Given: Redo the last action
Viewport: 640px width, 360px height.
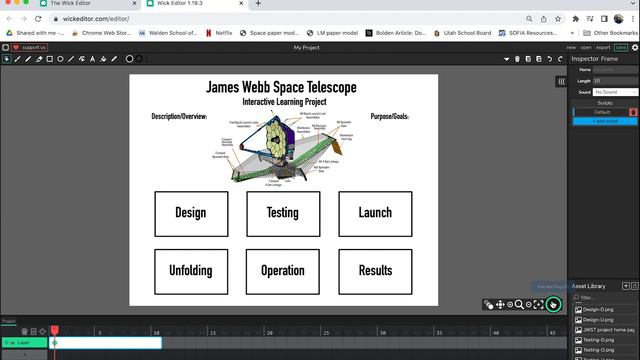Looking at the screenshot, I should point(560,59).
